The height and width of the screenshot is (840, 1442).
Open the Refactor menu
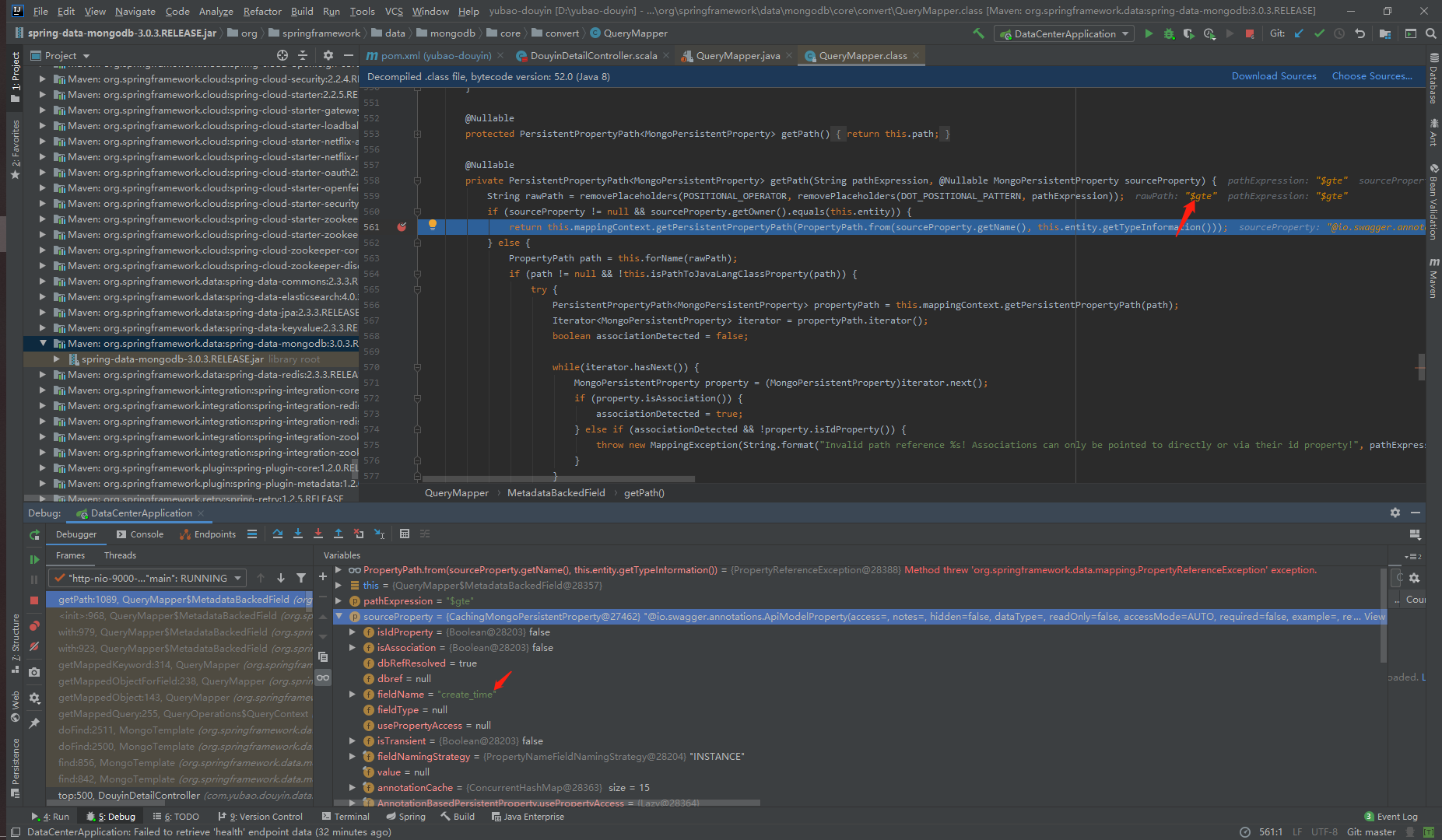[262, 11]
